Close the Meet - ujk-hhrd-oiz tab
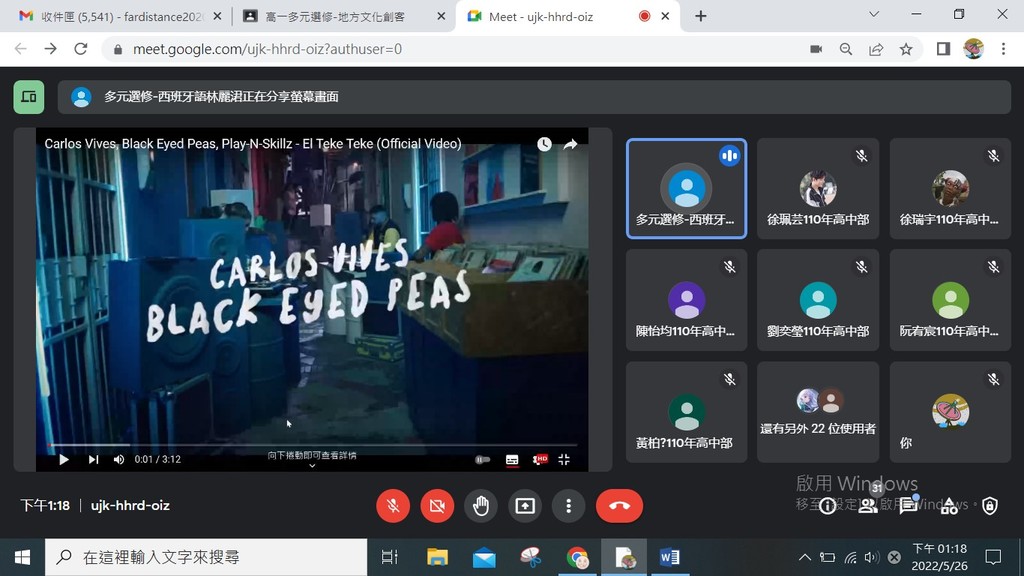Screen dimensions: 1024x576 (665, 16)
